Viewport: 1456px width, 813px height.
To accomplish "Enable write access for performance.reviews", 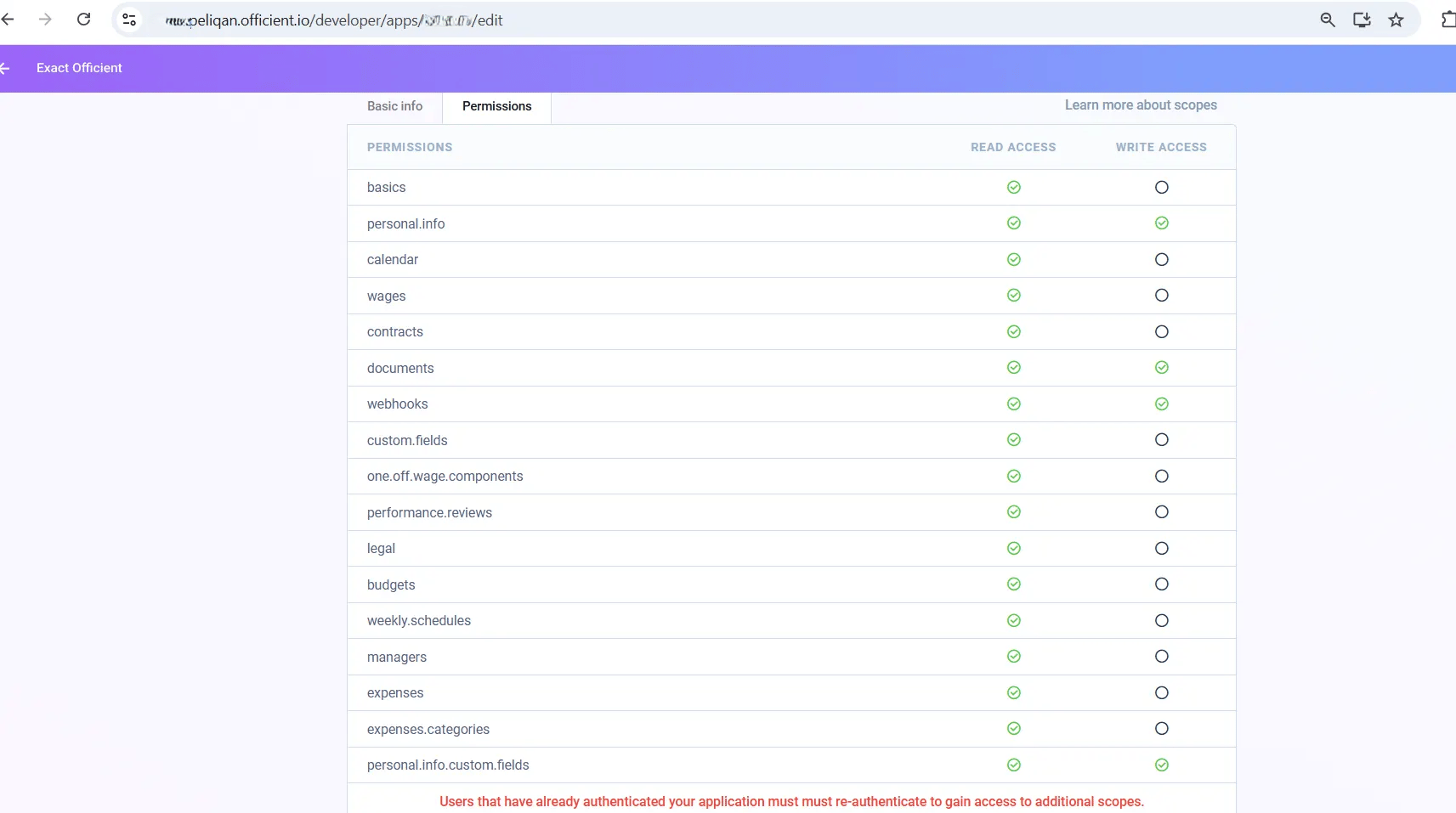I will (1161, 512).
